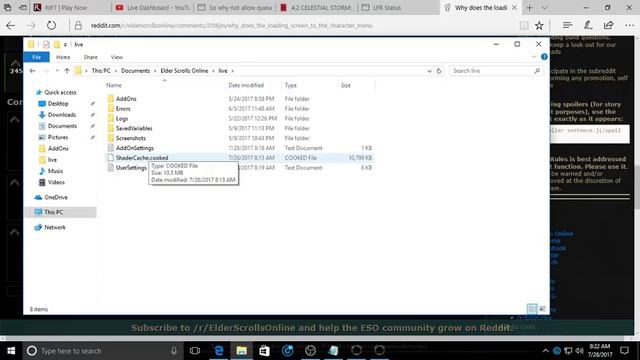Select UserSettings text document

(x=131, y=167)
